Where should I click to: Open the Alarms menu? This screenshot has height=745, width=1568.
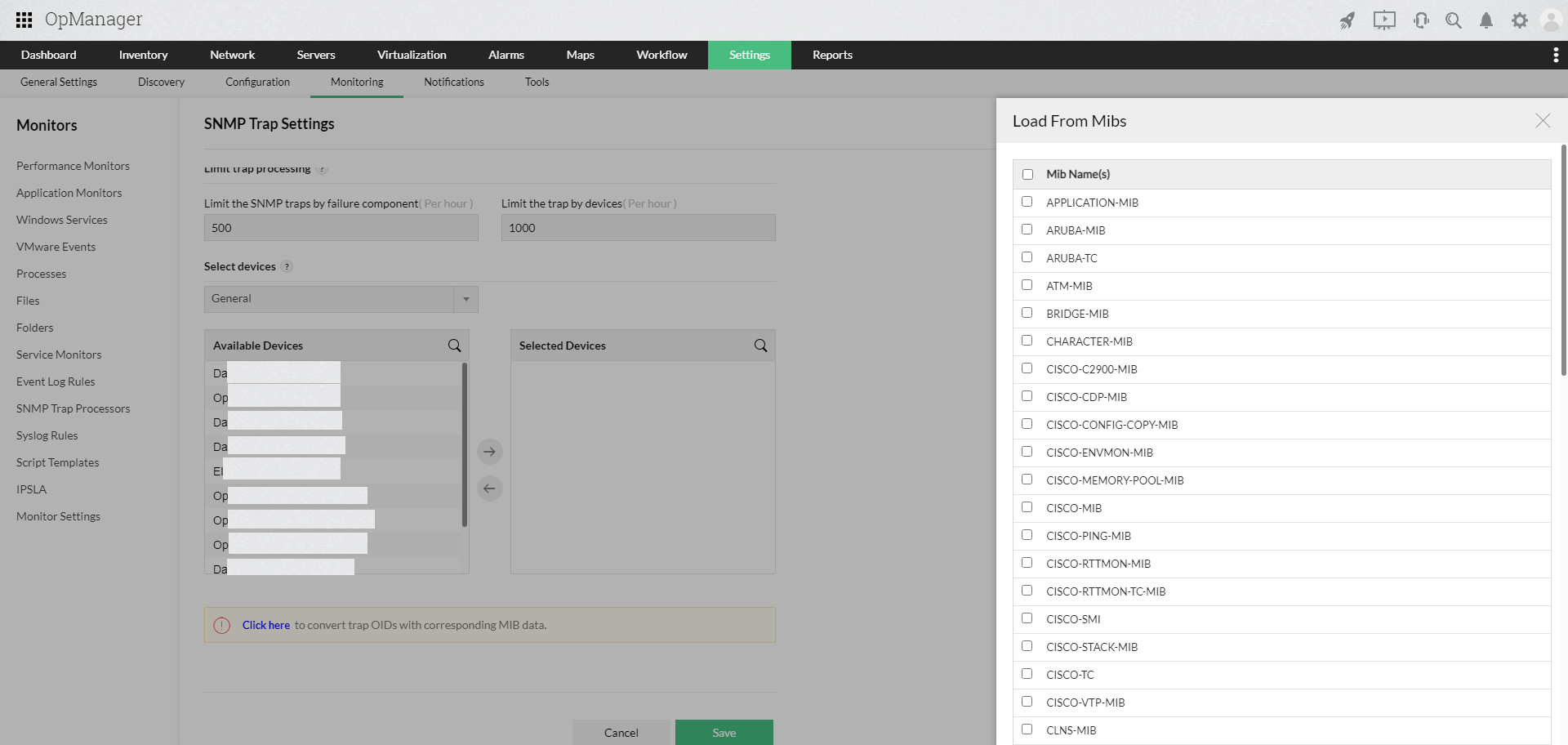tap(506, 55)
